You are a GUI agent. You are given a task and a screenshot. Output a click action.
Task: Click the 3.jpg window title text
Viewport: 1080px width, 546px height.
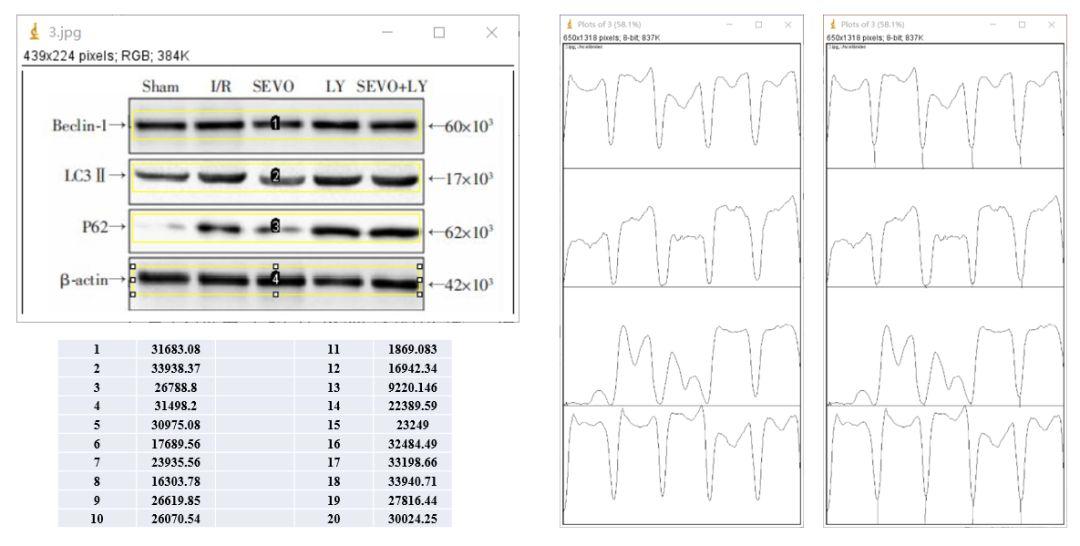pos(64,32)
